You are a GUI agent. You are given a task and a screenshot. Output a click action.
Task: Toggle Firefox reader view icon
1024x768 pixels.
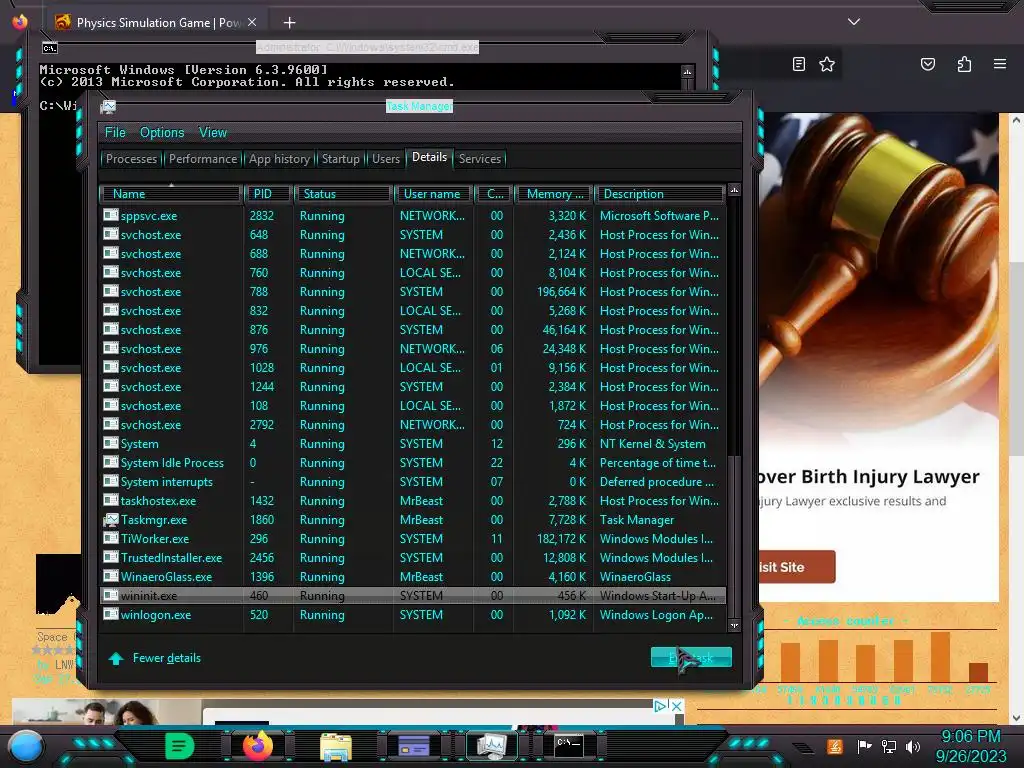[x=798, y=64]
